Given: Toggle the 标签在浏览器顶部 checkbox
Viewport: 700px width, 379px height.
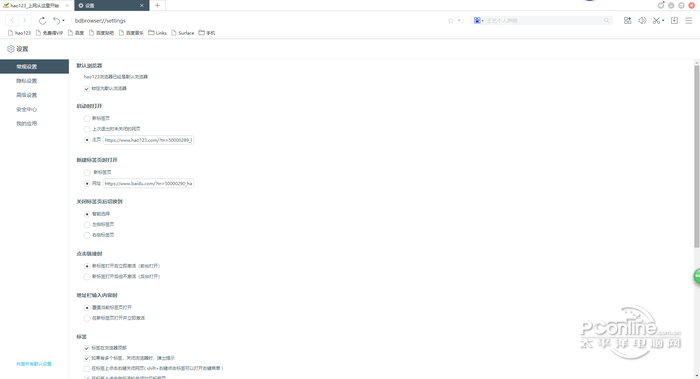Looking at the screenshot, I should tap(87, 348).
